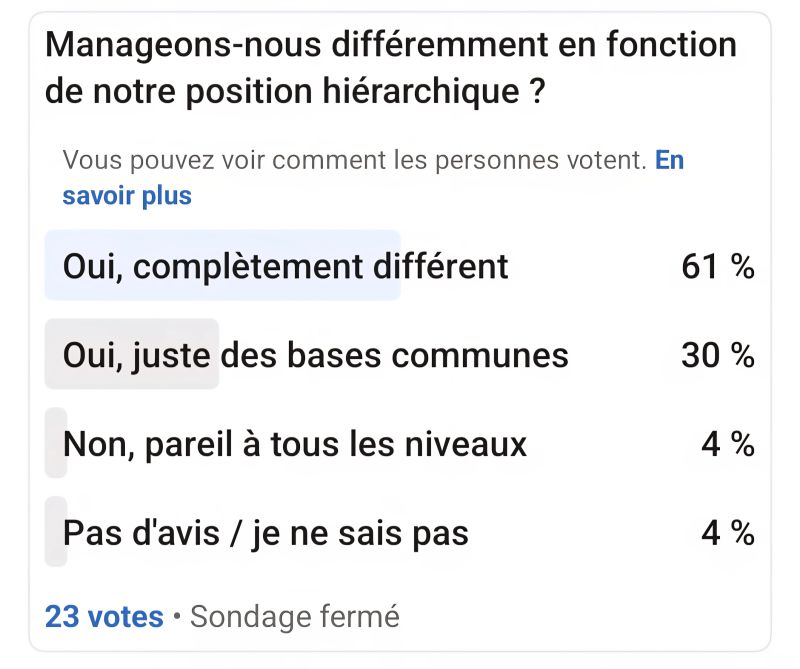Select "Oui, complètement différent" poll option
The width and height of the screenshot is (800, 669).
pyautogui.click(x=286, y=267)
